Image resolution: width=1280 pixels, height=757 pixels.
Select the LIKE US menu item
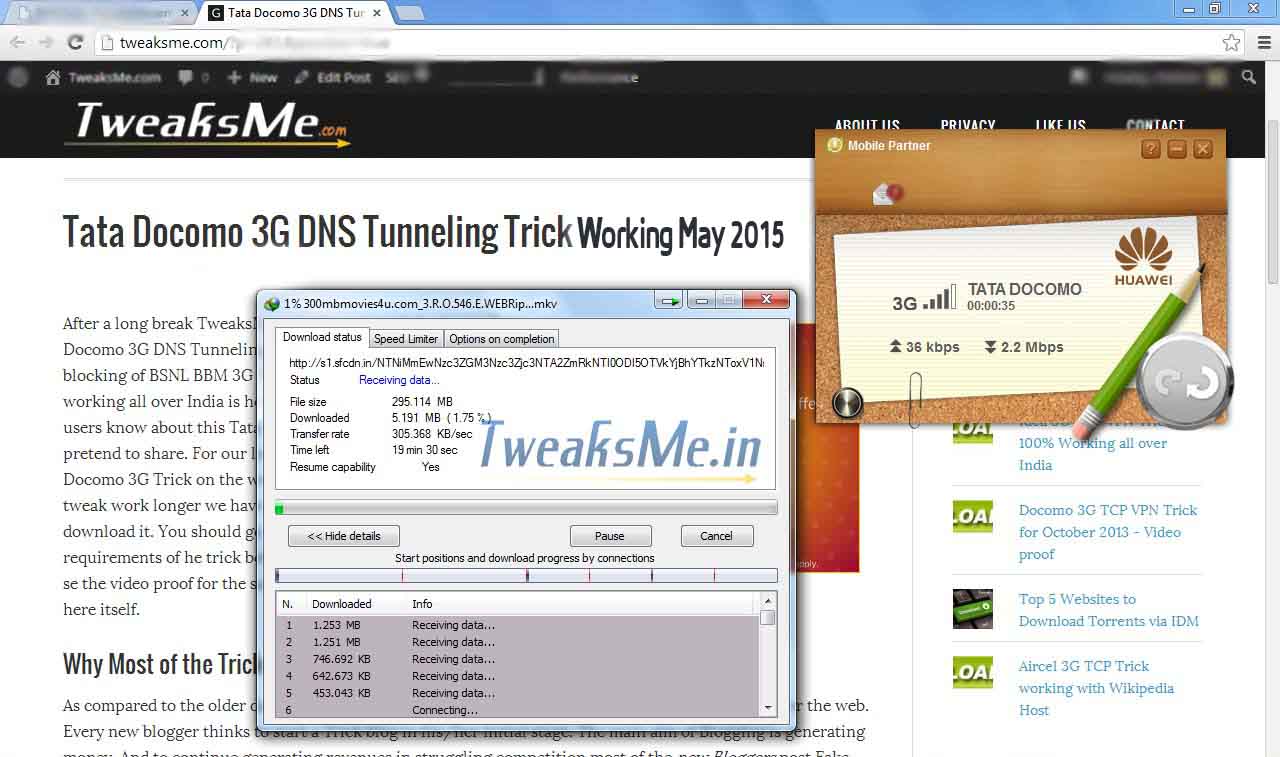pyautogui.click(x=1060, y=125)
